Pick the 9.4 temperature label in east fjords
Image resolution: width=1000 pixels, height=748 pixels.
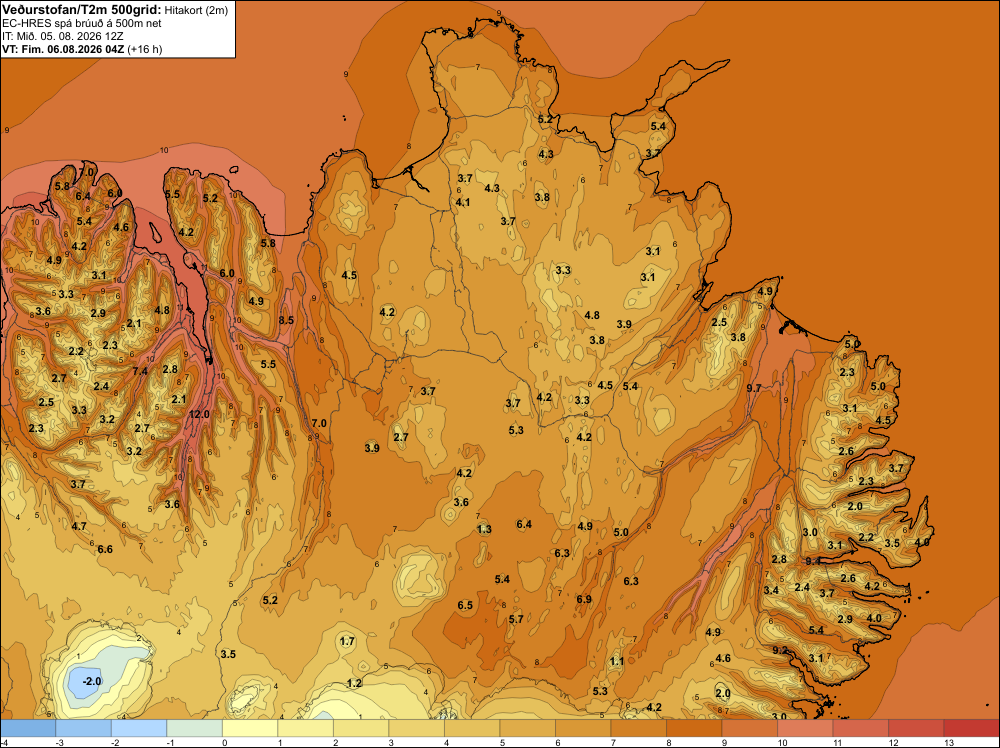point(813,561)
